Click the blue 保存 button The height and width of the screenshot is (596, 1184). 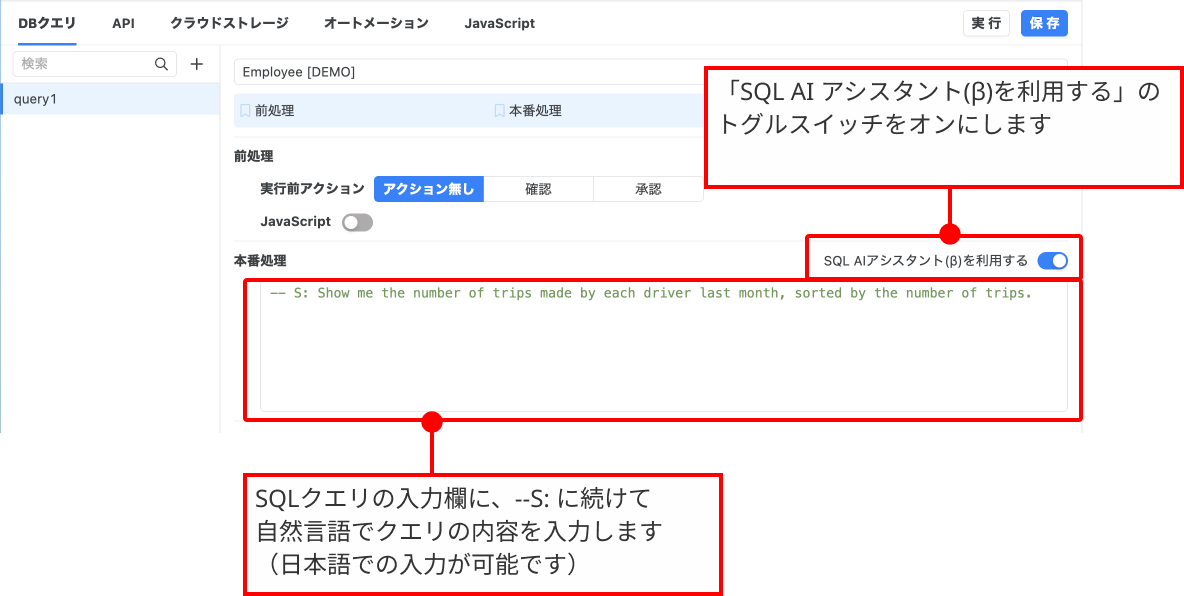tap(1044, 23)
